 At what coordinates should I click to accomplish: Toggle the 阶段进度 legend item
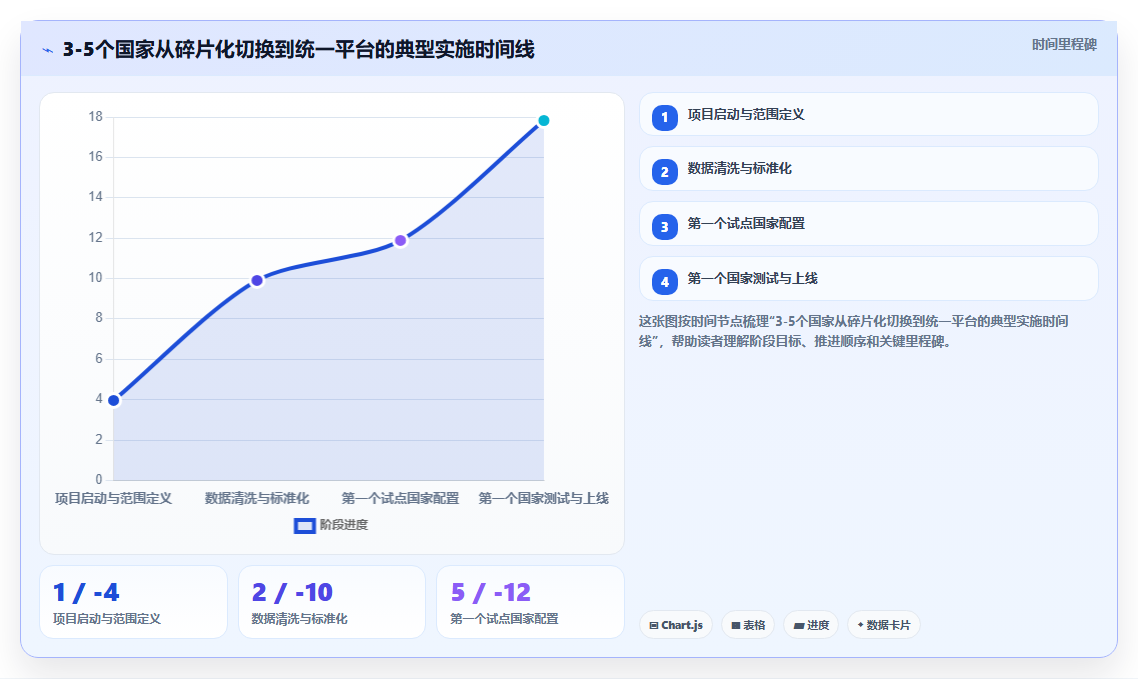(x=331, y=525)
